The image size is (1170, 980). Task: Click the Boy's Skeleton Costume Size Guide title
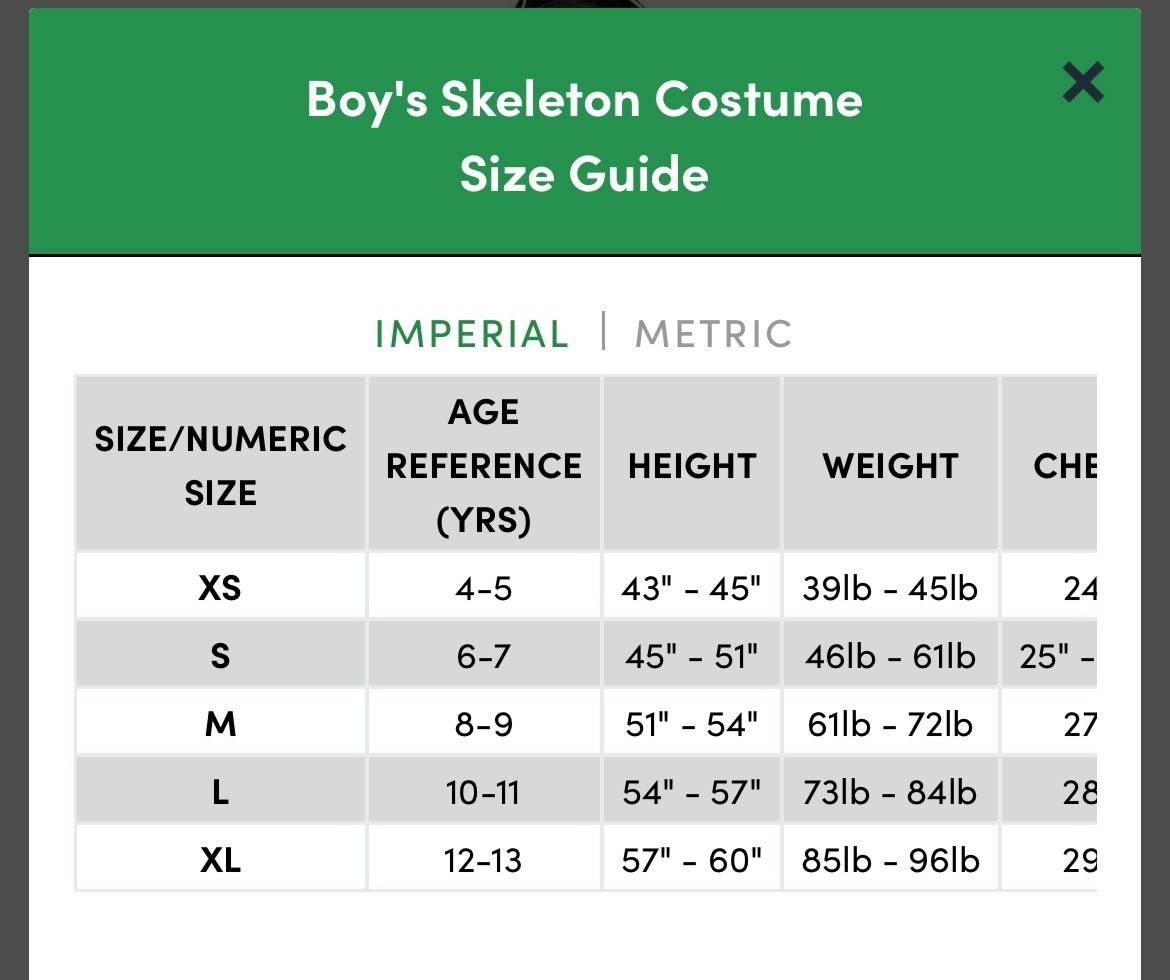[x=584, y=136]
